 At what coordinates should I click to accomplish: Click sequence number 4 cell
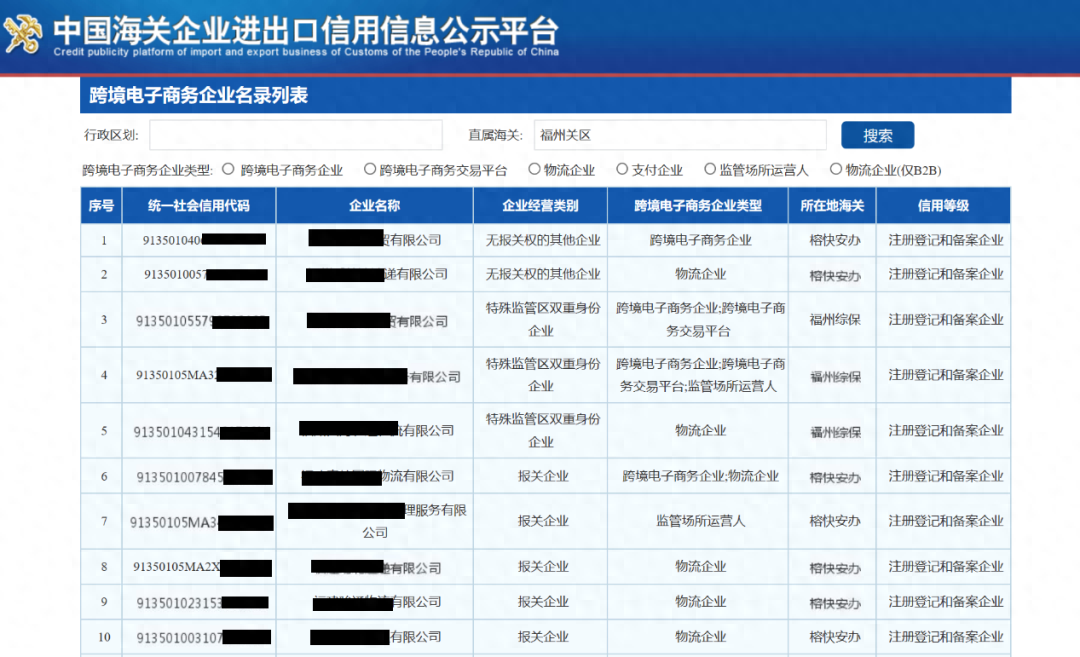(104, 375)
